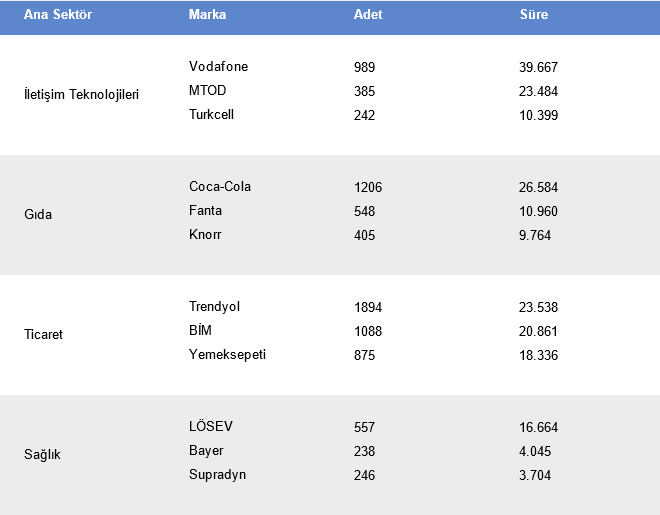The image size is (660, 515).
Task: Select the Sağlık sector cell
Action: (43, 455)
